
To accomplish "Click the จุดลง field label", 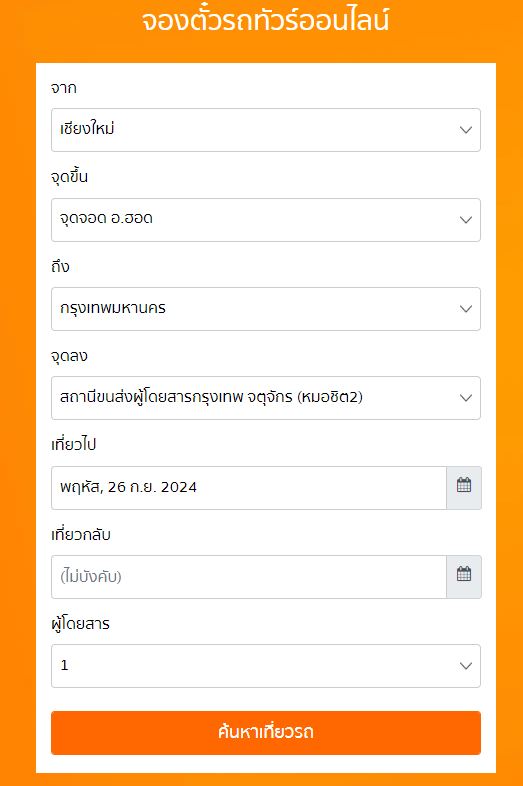I will pyautogui.click(x=69, y=356).
